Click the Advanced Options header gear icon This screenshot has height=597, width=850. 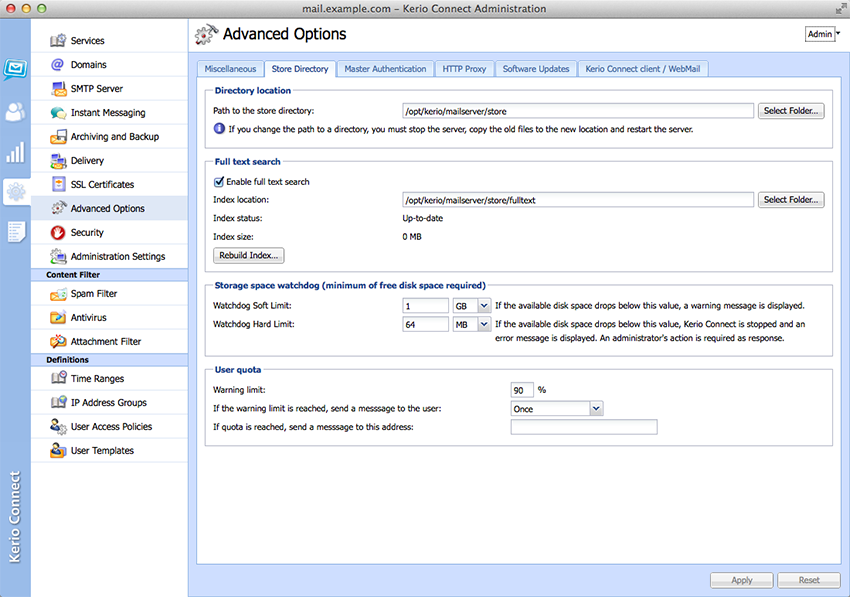pos(207,34)
